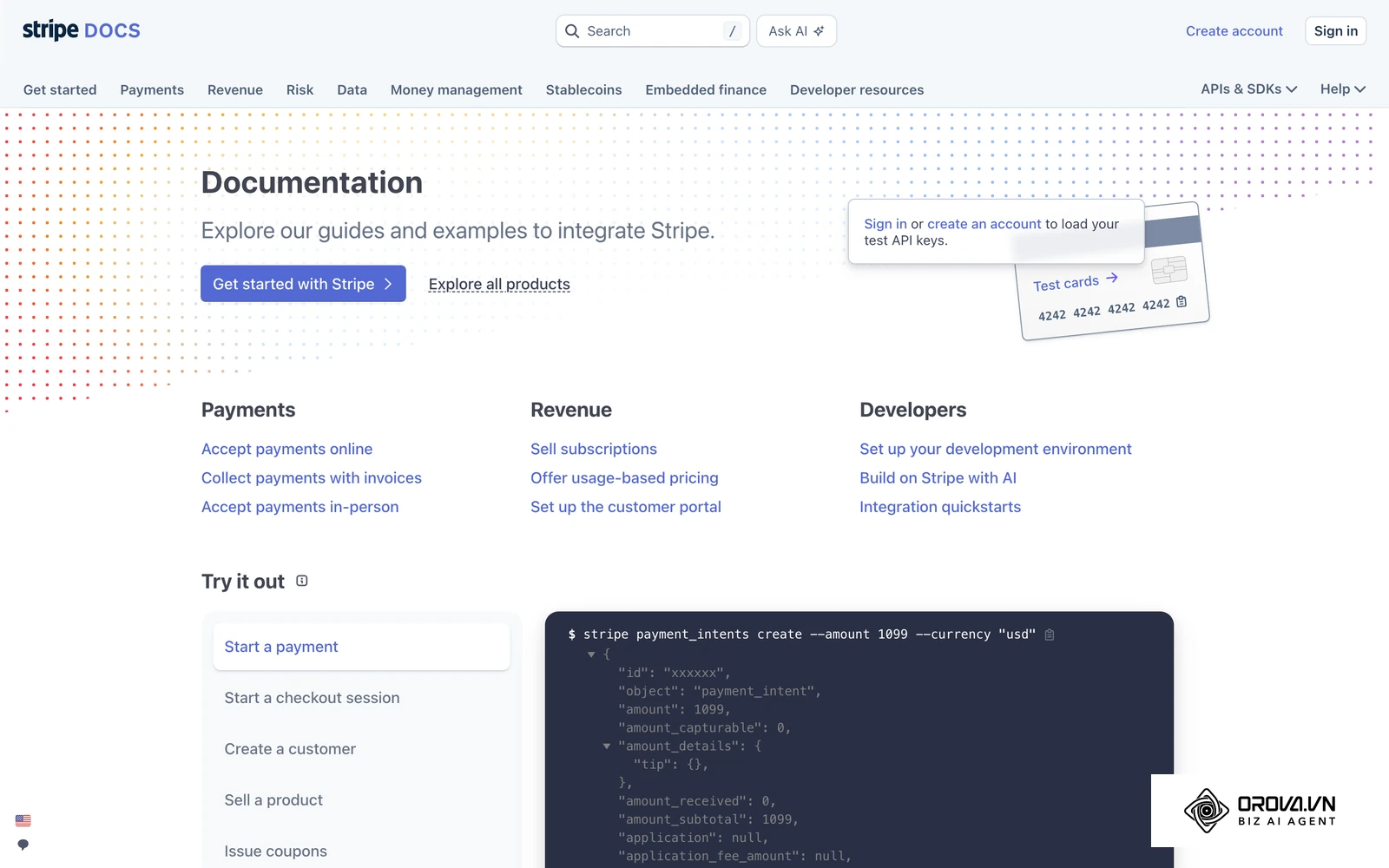Click the Test cards arrow link
The image size is (1389, 868).
1075,282
